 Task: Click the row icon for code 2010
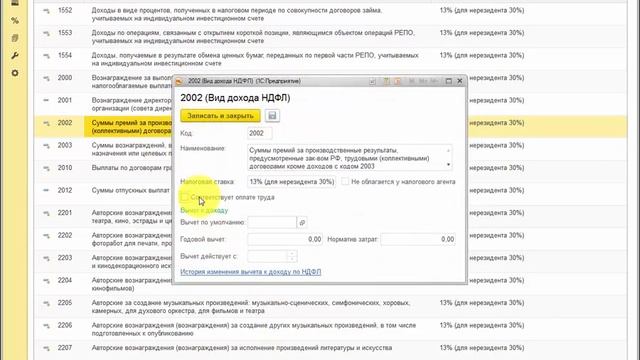click(47, 168)
